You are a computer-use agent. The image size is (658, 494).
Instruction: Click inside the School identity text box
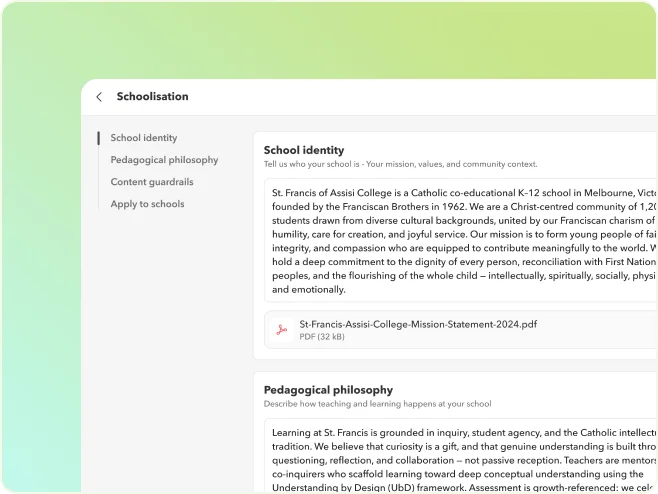coord(460,240)
